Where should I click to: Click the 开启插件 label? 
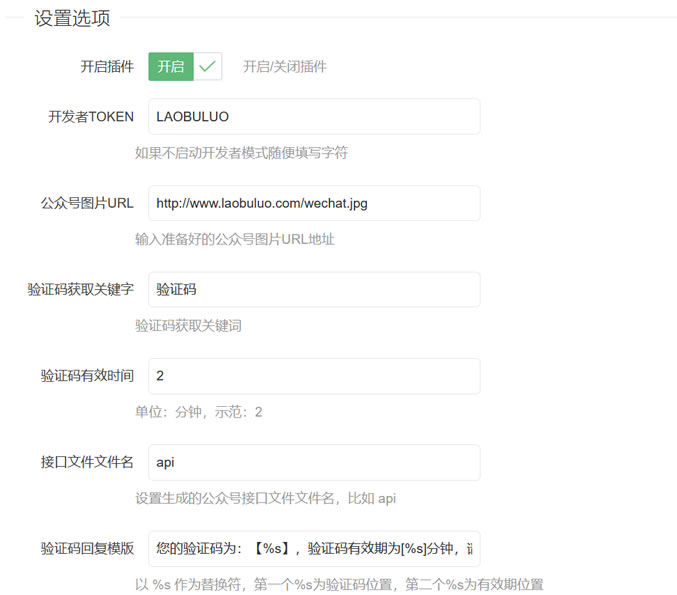(107, 67)
